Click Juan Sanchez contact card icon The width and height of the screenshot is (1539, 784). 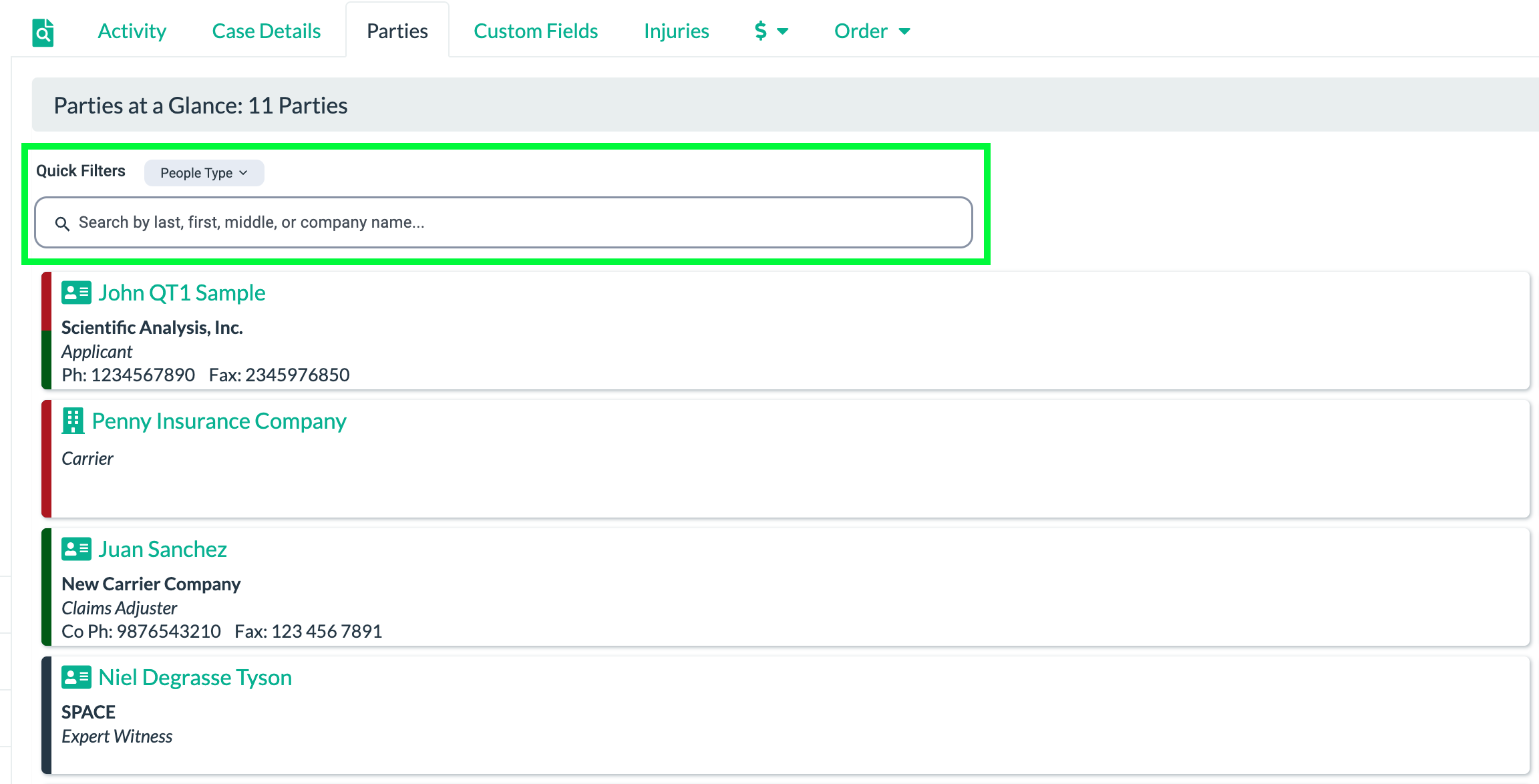point(76,549)
